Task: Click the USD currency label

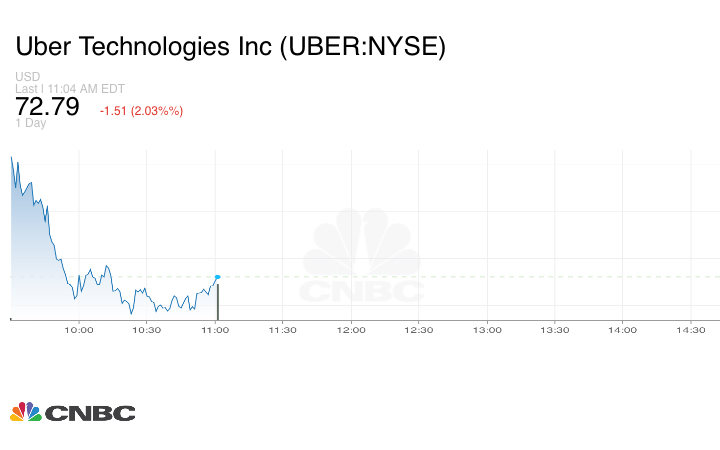Action: pos(28,77)
